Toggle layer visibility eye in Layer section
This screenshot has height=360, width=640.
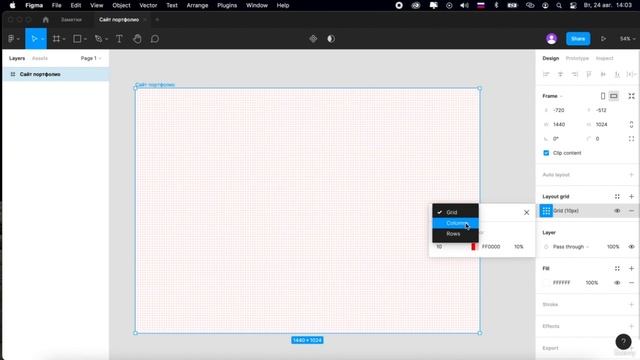(x=631, y=247)
